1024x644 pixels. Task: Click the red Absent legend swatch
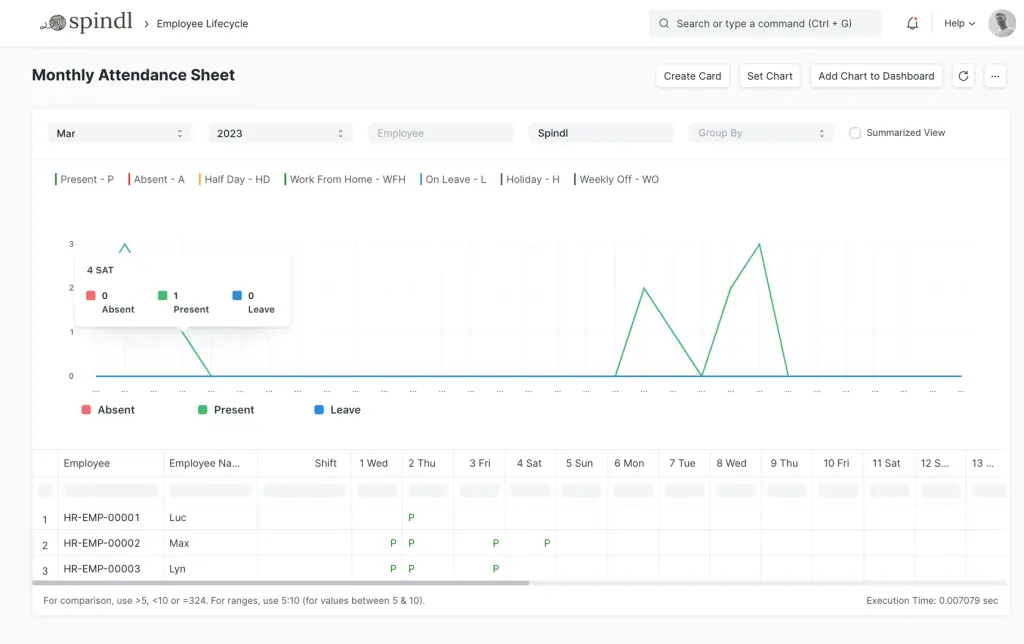pyautogui.click(x=86, y=410)
